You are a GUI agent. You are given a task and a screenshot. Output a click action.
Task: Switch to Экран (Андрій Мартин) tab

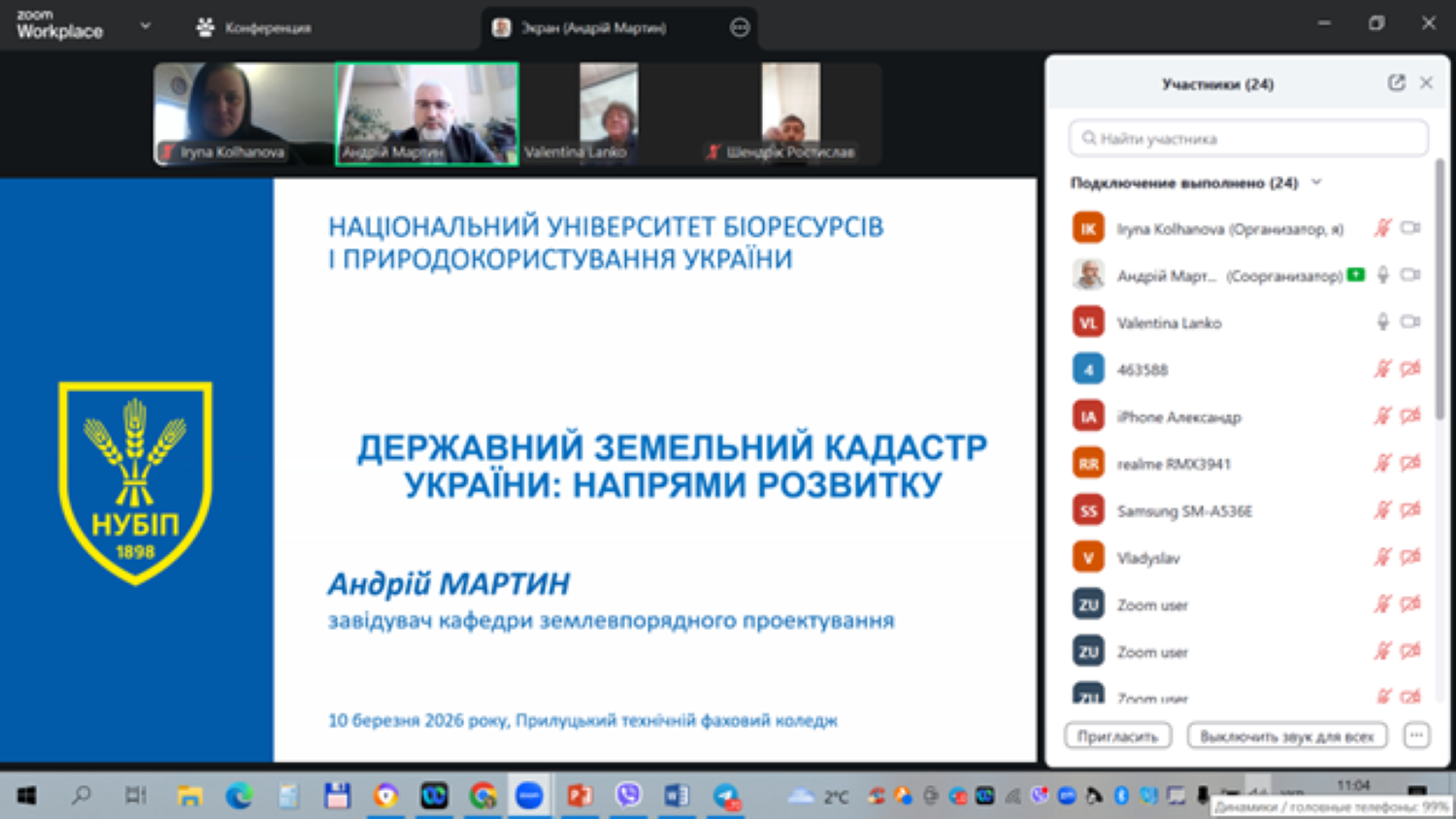(592, 28)
